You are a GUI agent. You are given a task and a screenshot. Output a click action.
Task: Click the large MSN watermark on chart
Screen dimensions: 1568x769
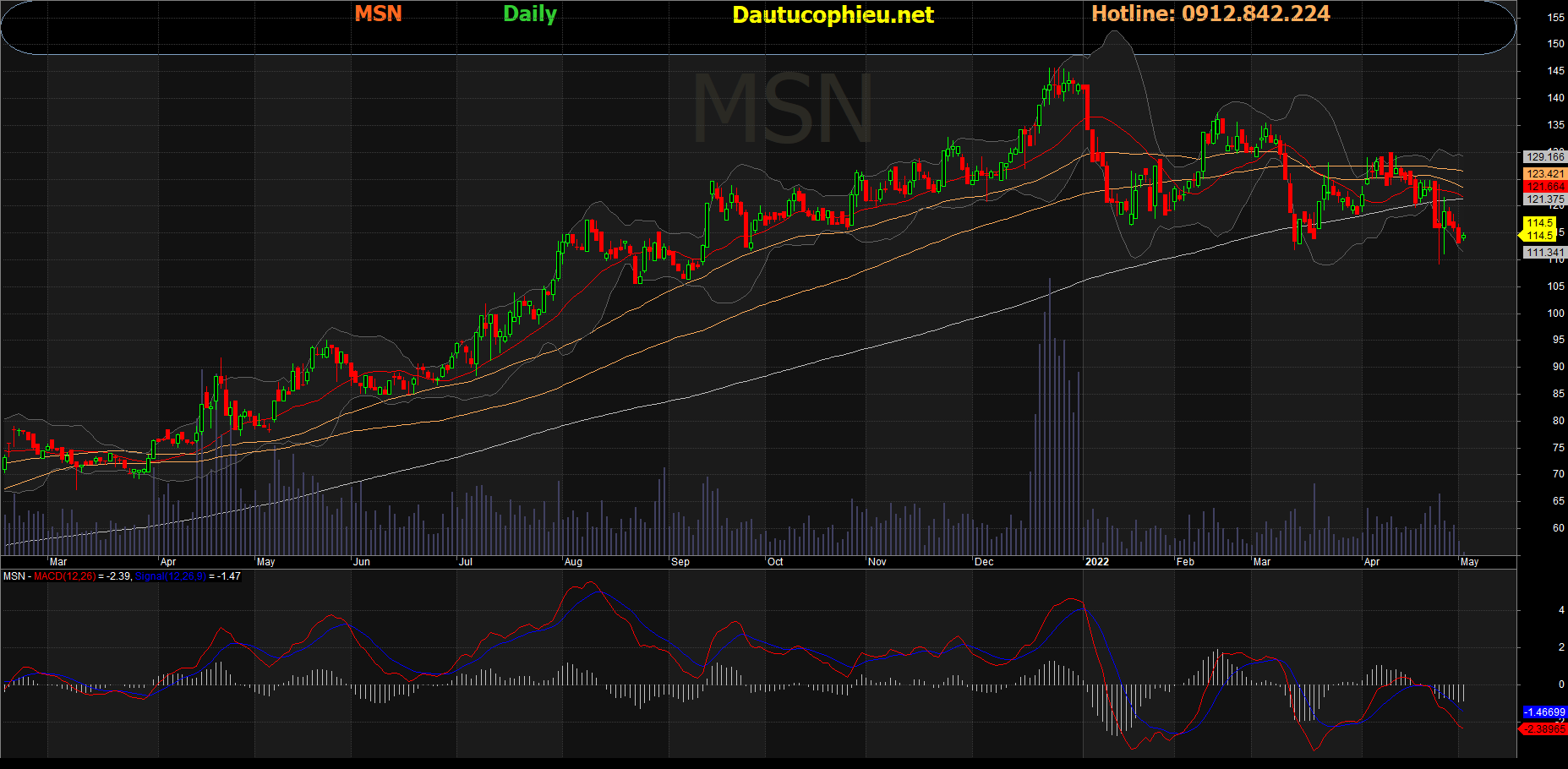tap(782, 110)
